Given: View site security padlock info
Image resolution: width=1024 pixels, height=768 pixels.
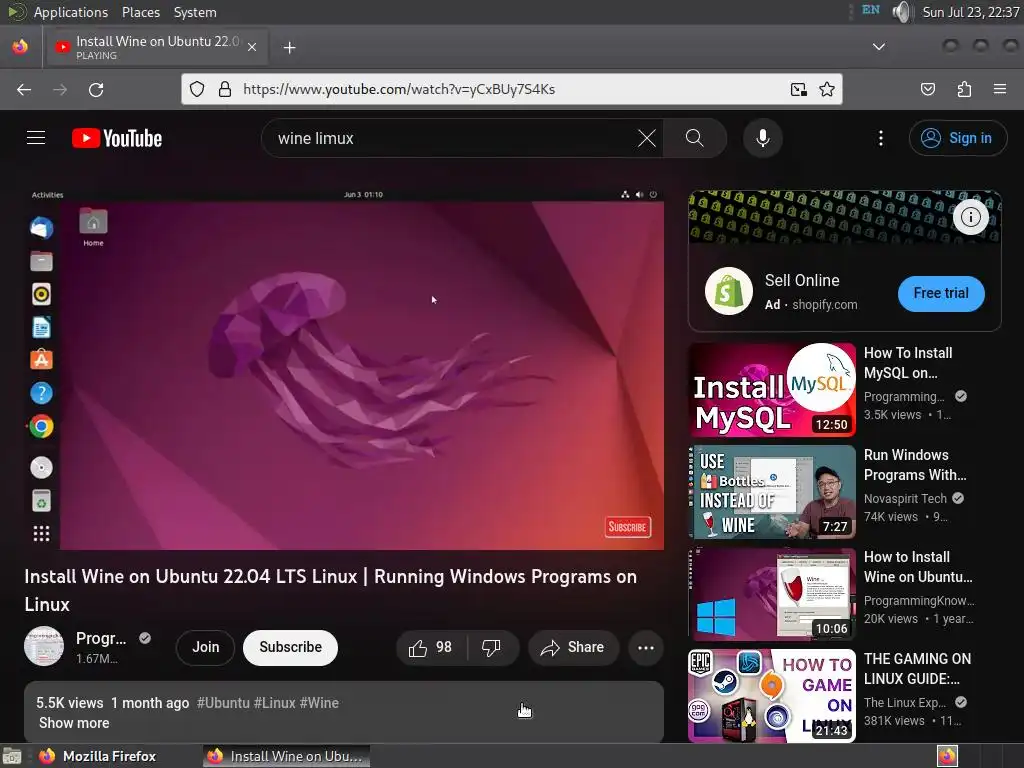Looking at the screenshot, I should tap(225, 89).
